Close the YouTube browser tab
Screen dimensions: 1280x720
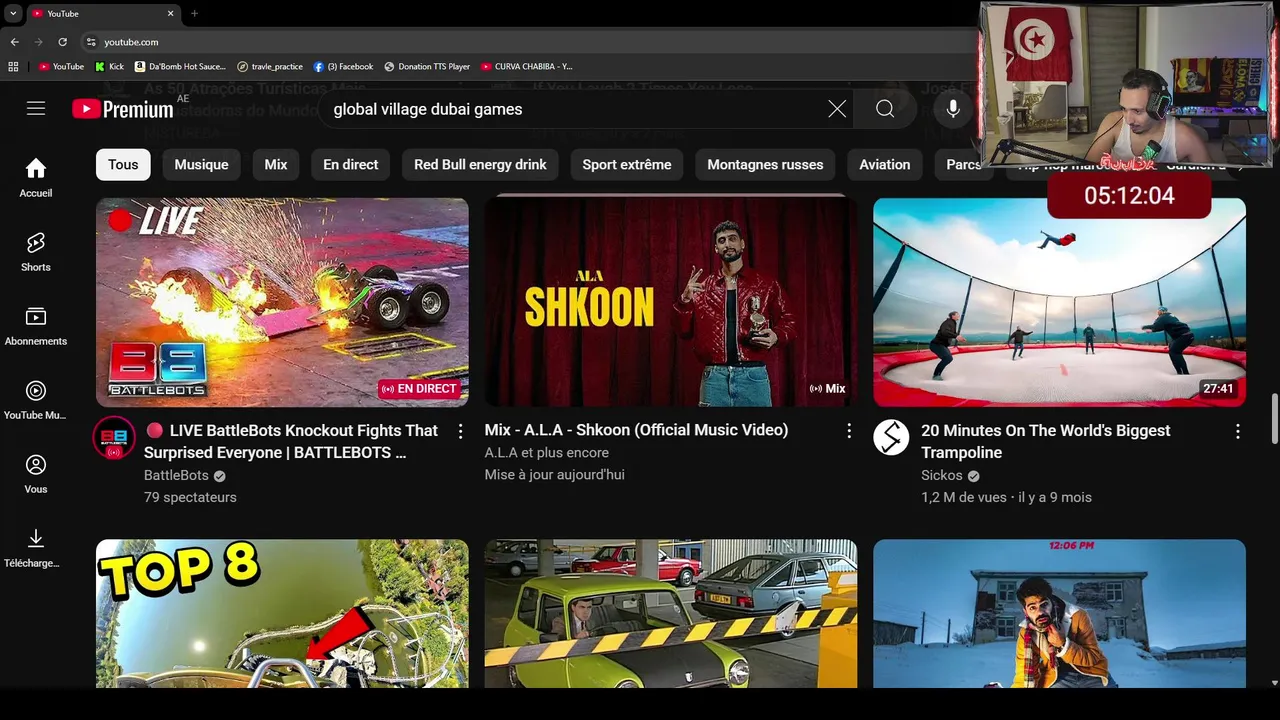[x=170, y=13]
